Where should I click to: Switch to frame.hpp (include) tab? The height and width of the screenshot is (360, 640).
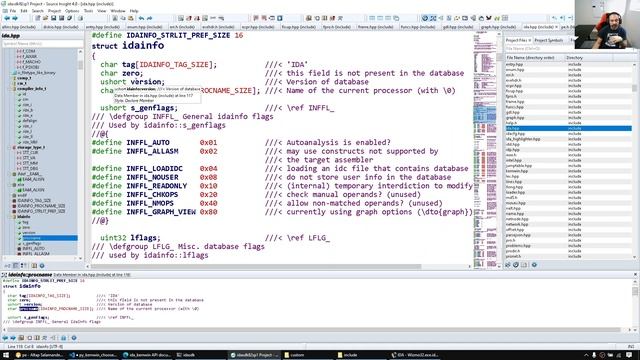[376, 27]
